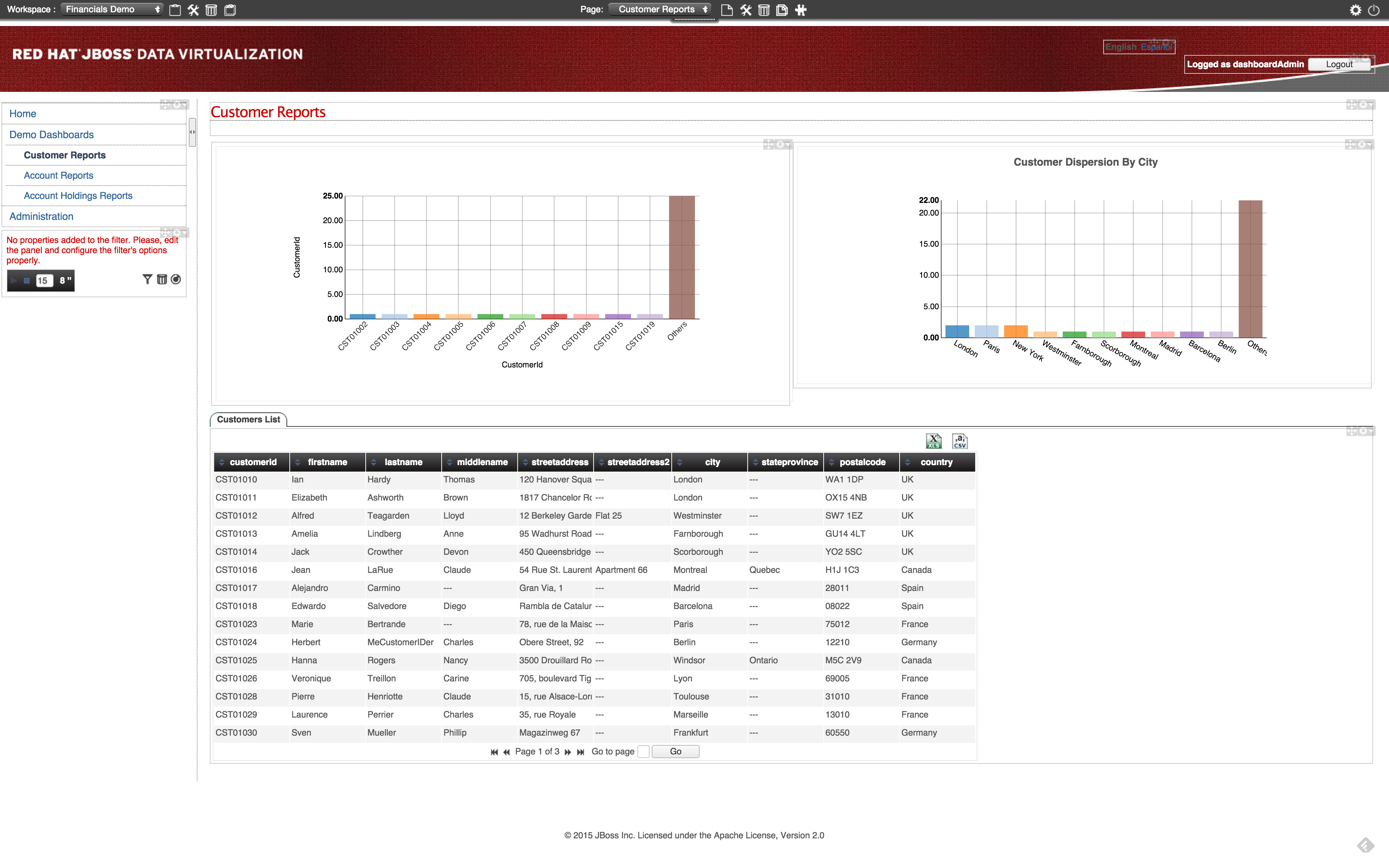
Task: Click the page toolbar's duplicate page icon
Action: click(x=782, y=10)
